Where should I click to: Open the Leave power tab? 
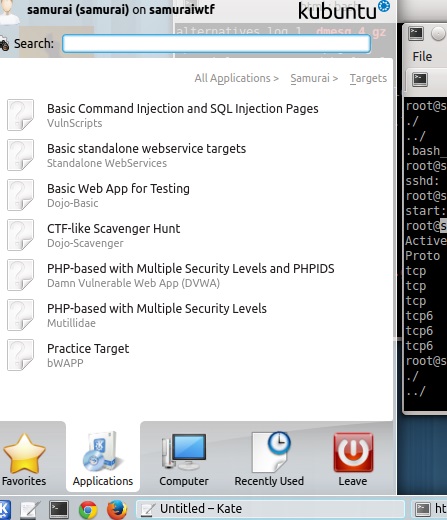353,458
